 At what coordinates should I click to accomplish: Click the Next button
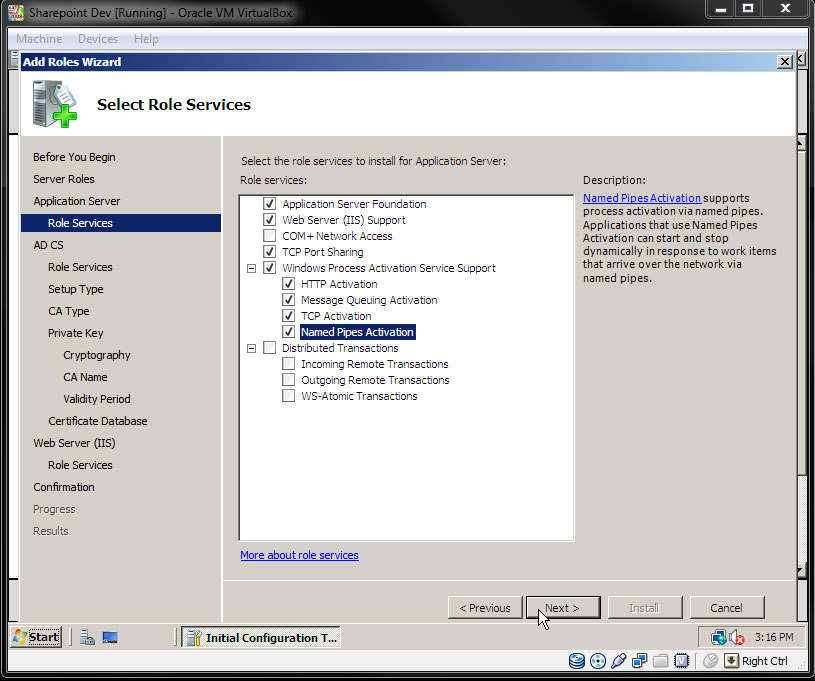click(563, 608)
